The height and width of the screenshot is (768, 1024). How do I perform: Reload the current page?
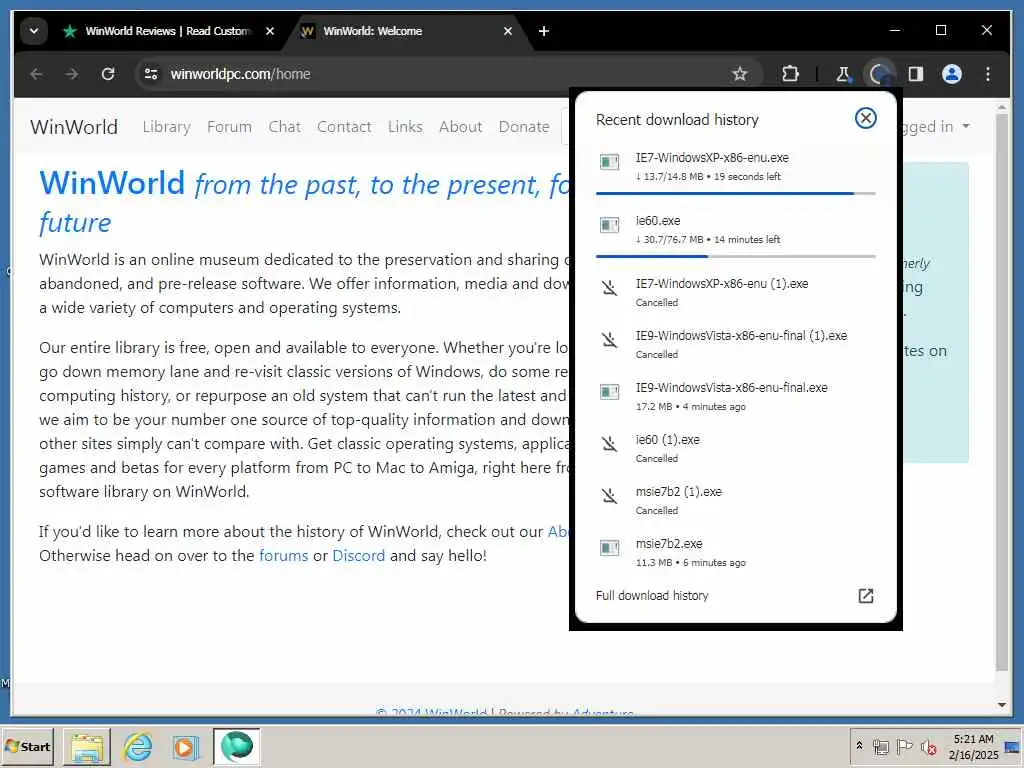click(108, 74)
